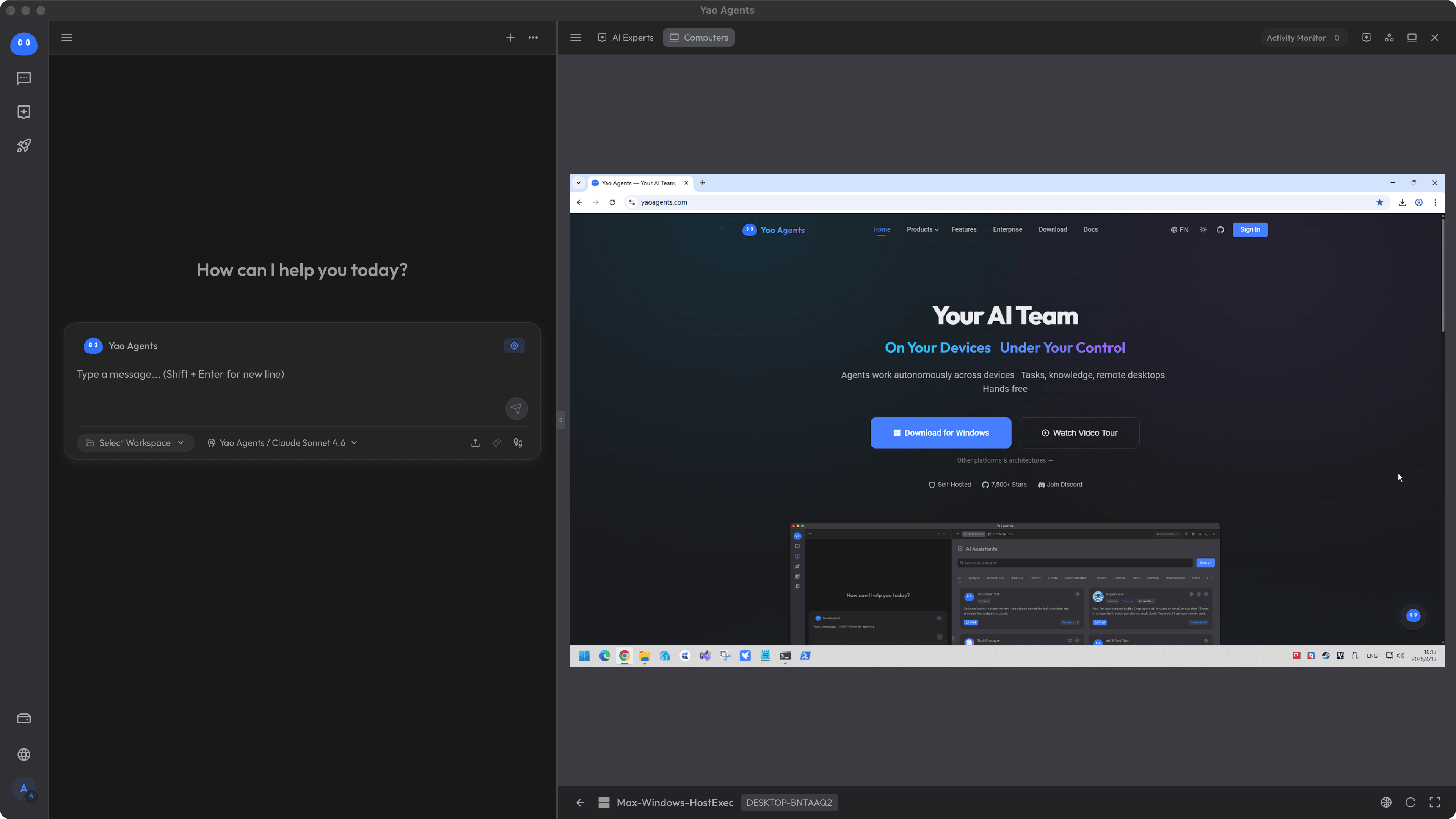
Task: Toggle the bookmark star in Chrome
Action: point(1380,202)
